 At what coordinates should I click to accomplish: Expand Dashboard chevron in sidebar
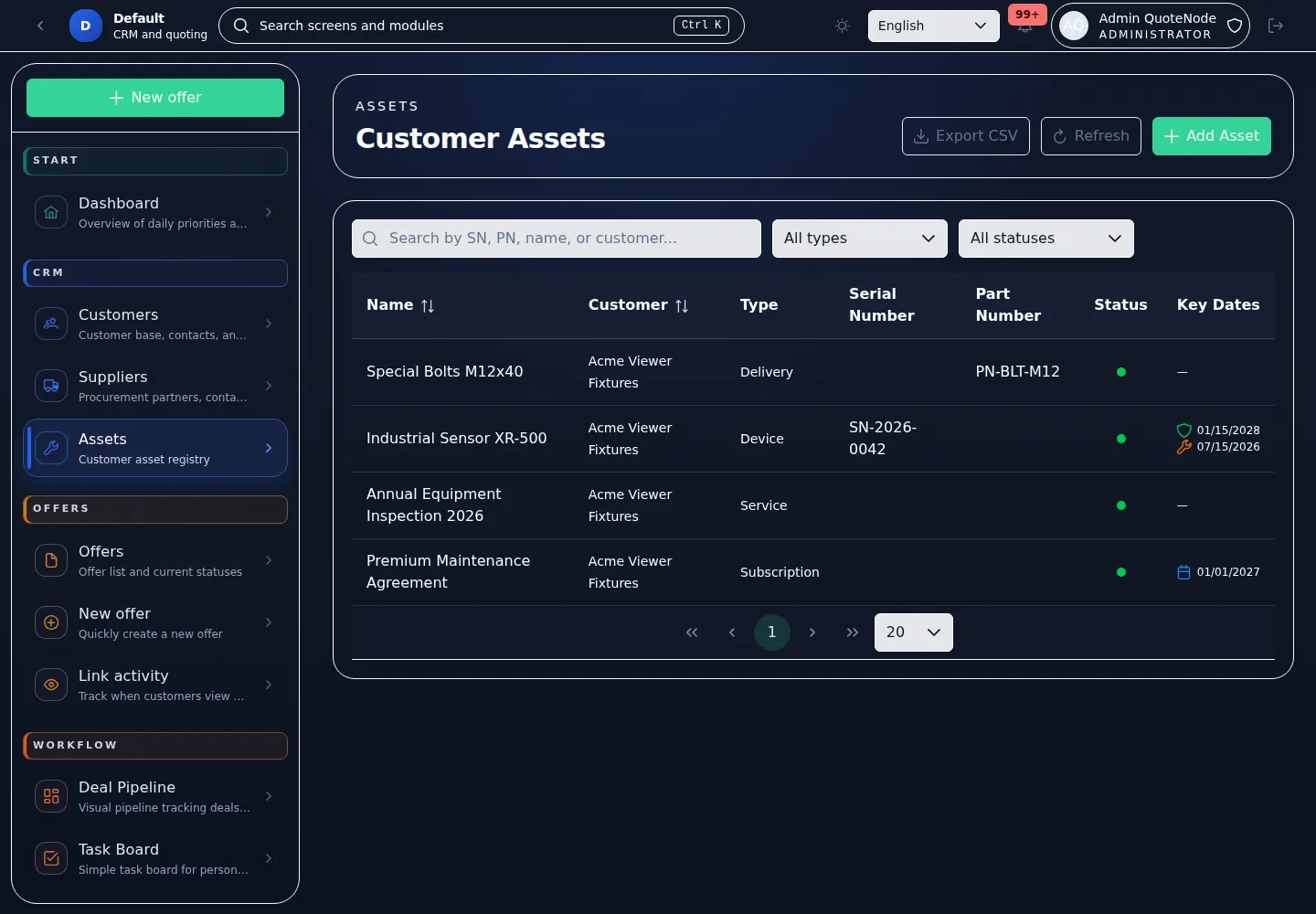pyautogui.click(x=269, y=212)
